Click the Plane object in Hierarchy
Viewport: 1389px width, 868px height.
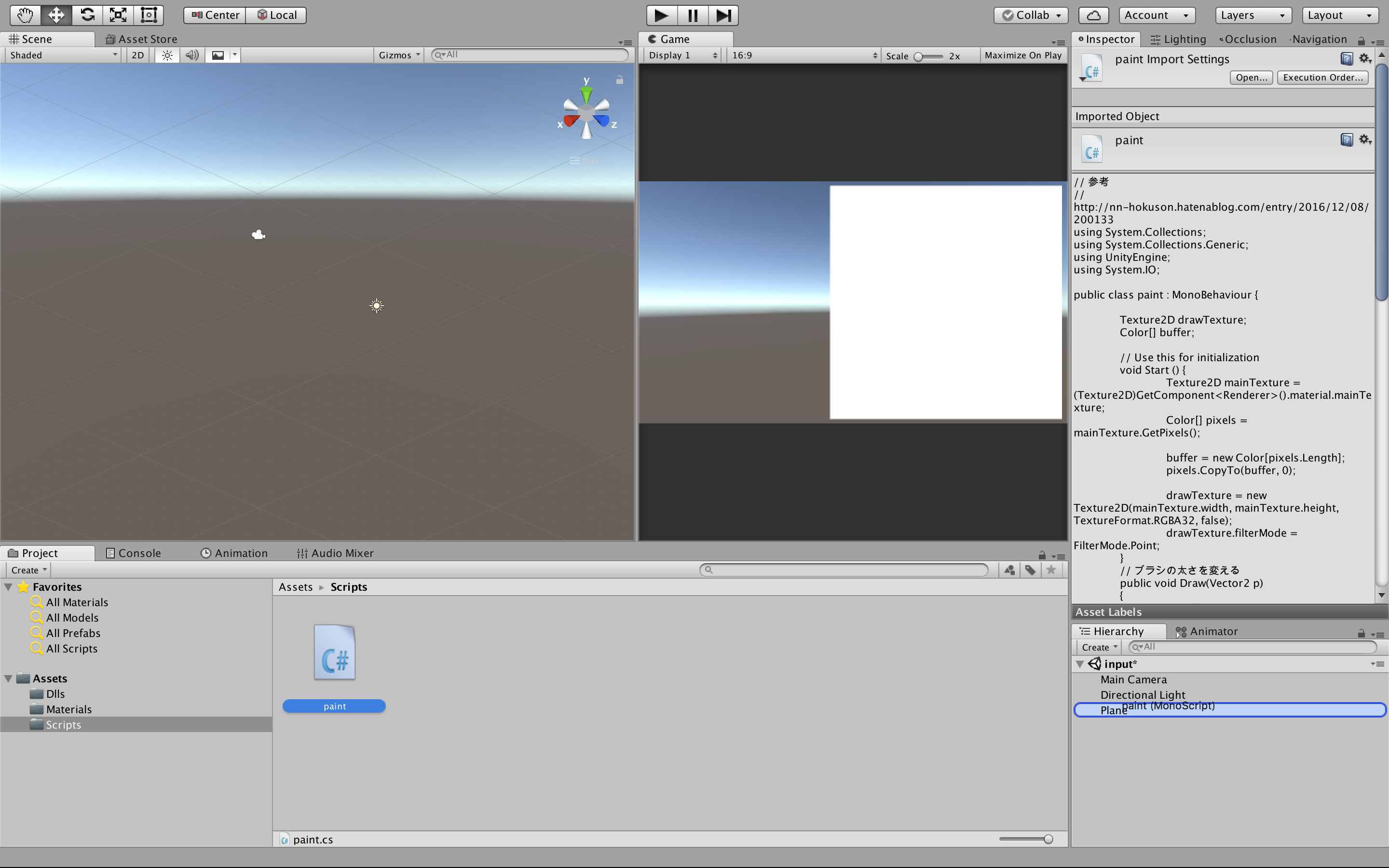[x=1112, y=709]
